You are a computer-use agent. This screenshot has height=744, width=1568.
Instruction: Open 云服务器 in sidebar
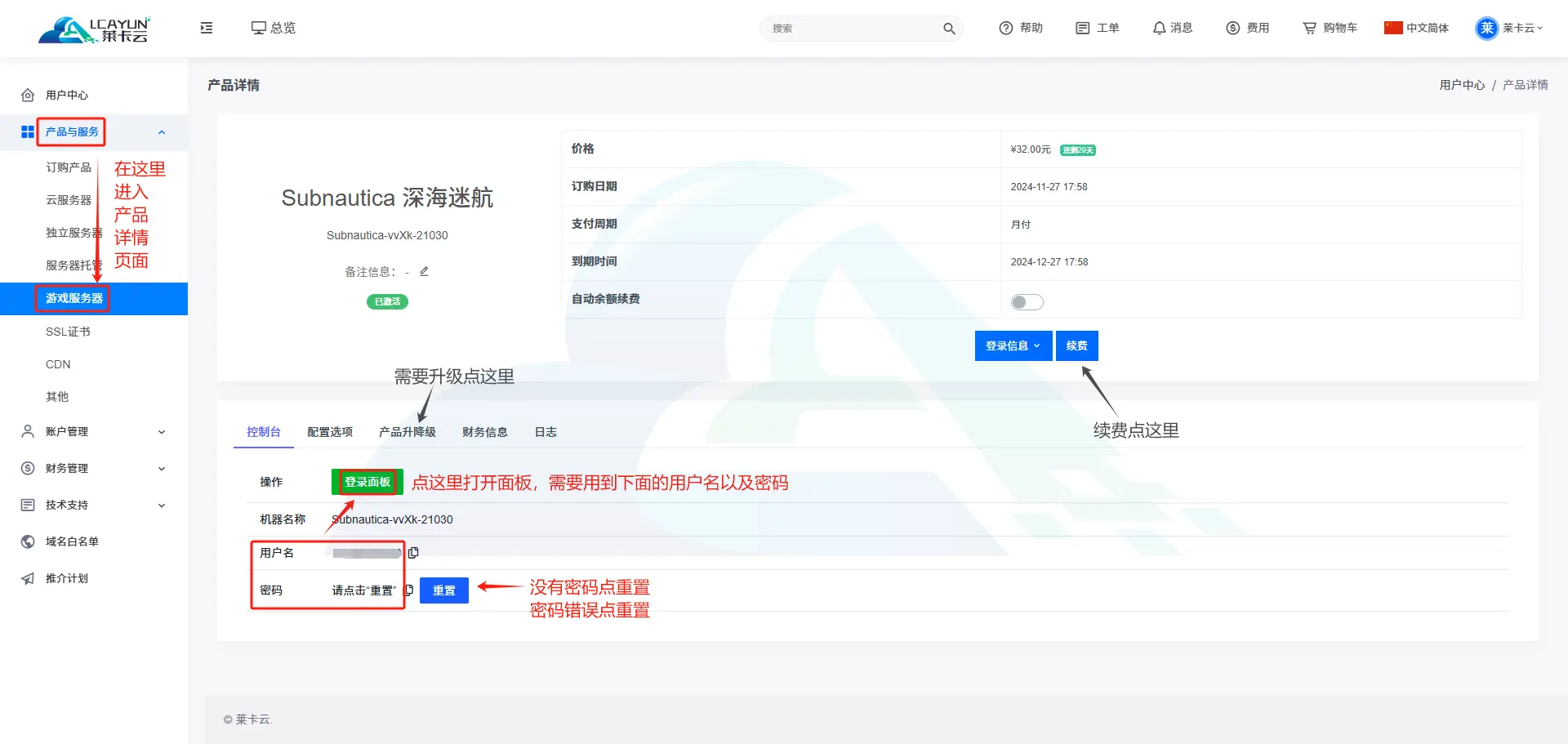pos(69,200)
